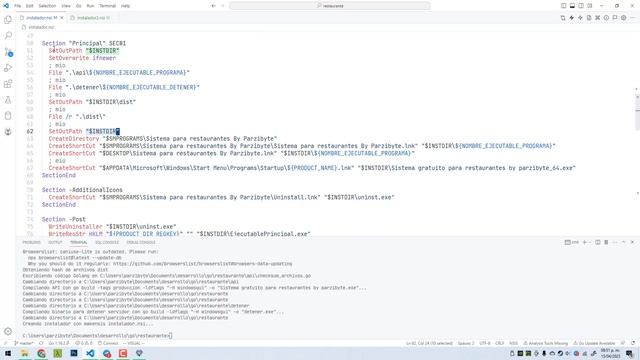Maximize the panel with the chevron
640x360 pixels.
(624, 242)
